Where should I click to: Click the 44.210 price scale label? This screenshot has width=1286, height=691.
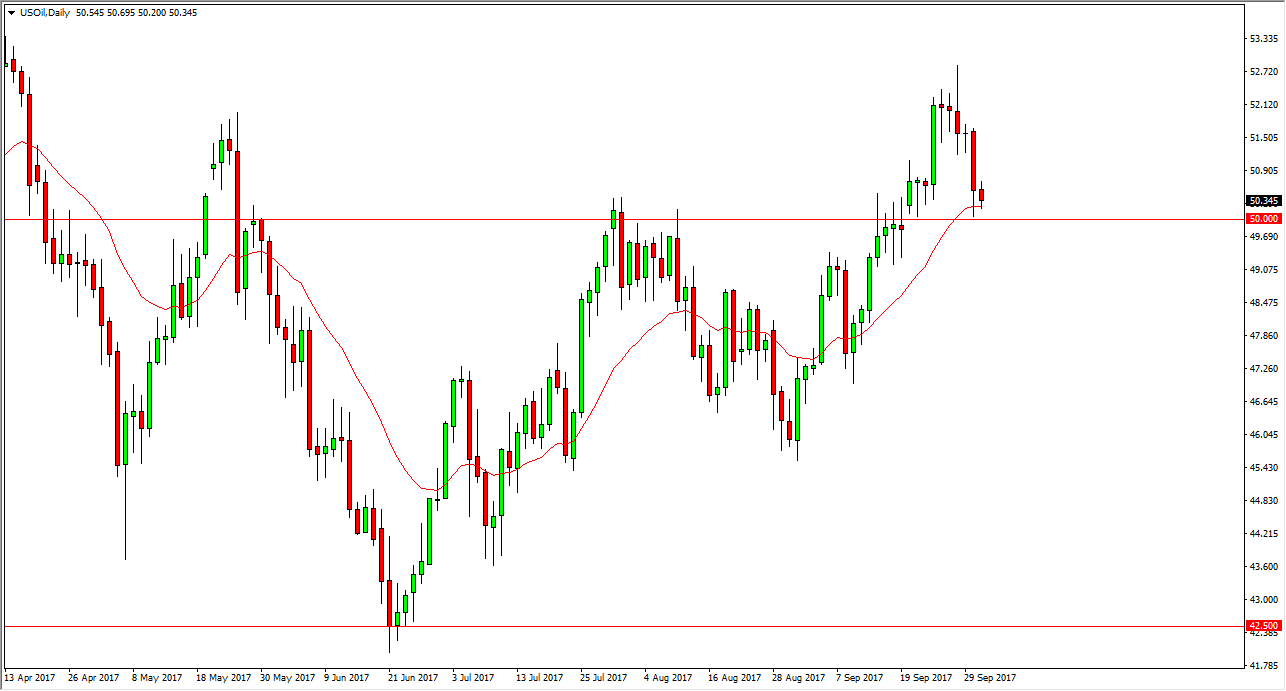pos(1264,535)
